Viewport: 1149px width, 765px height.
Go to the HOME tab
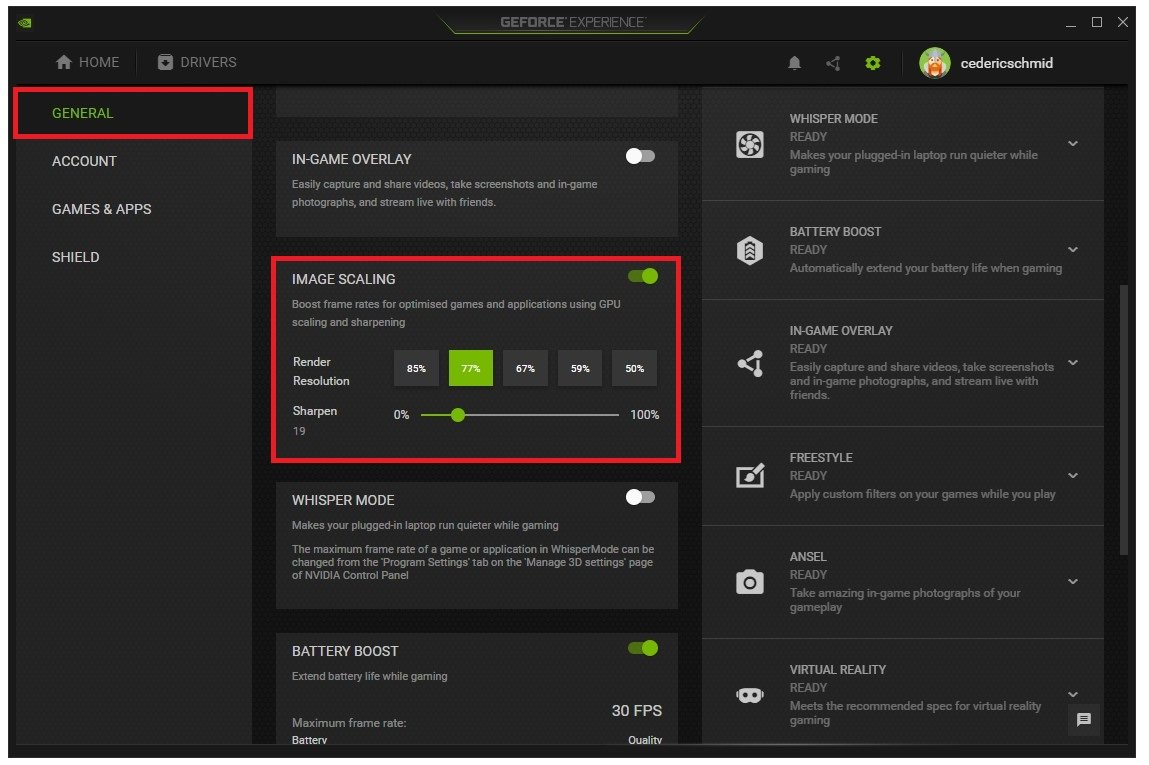87,62
